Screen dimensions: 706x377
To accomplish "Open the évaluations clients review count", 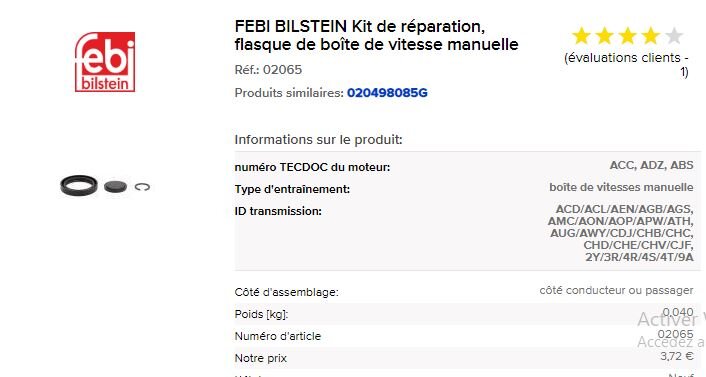I will [626, 64].
